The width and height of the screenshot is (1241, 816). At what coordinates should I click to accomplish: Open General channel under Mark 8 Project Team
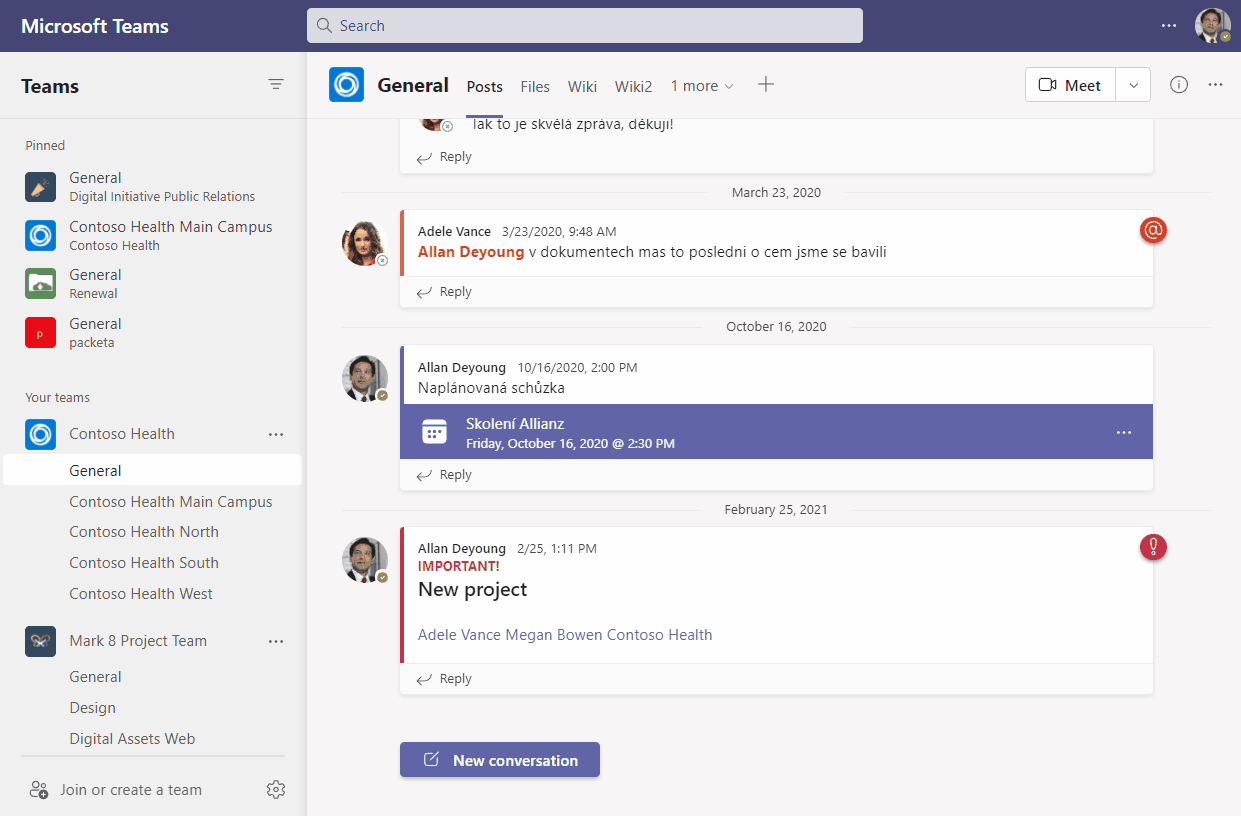(x=95, y=677)
